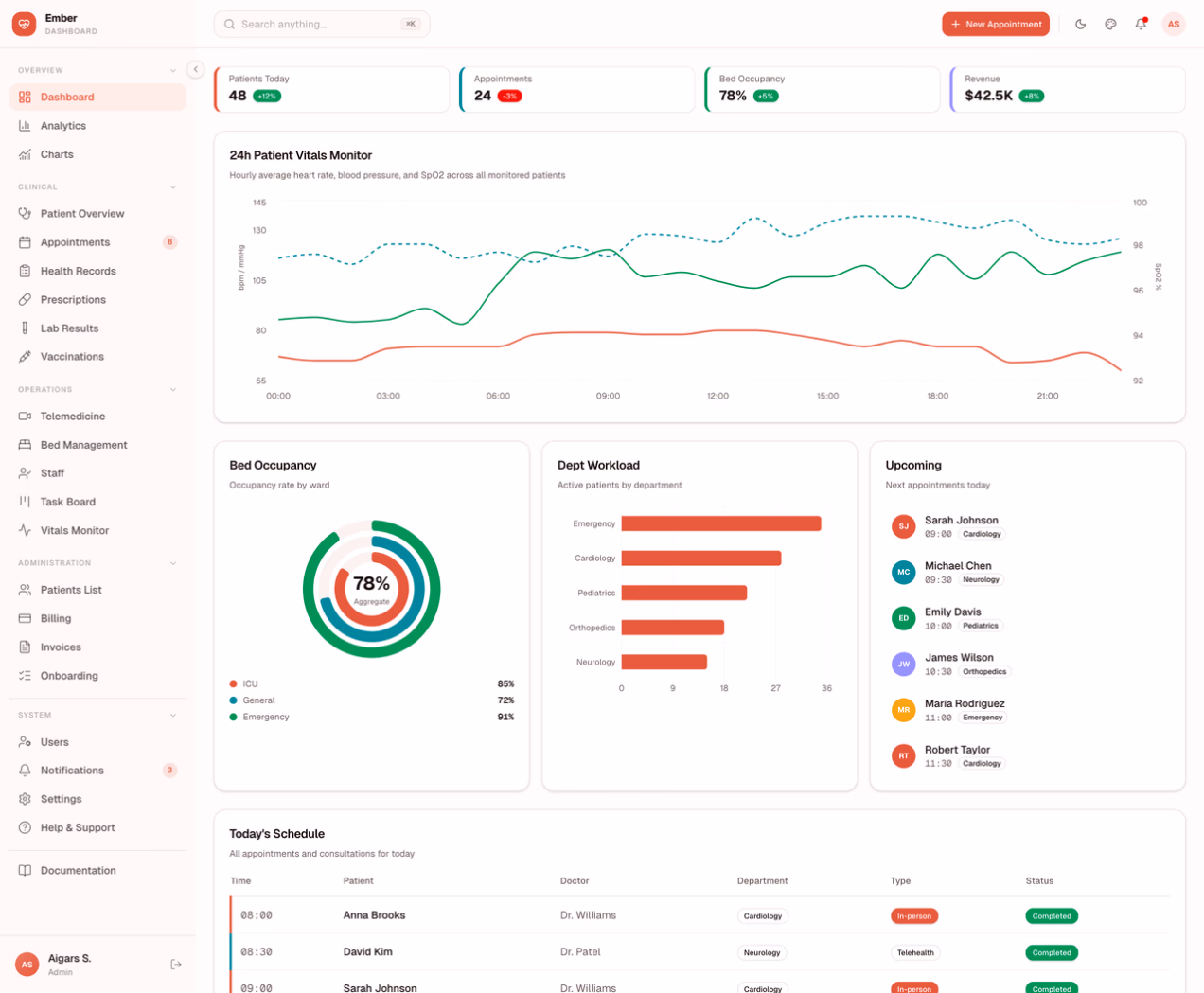Click the Vitals Monitor pulse icon

[25, 530]
